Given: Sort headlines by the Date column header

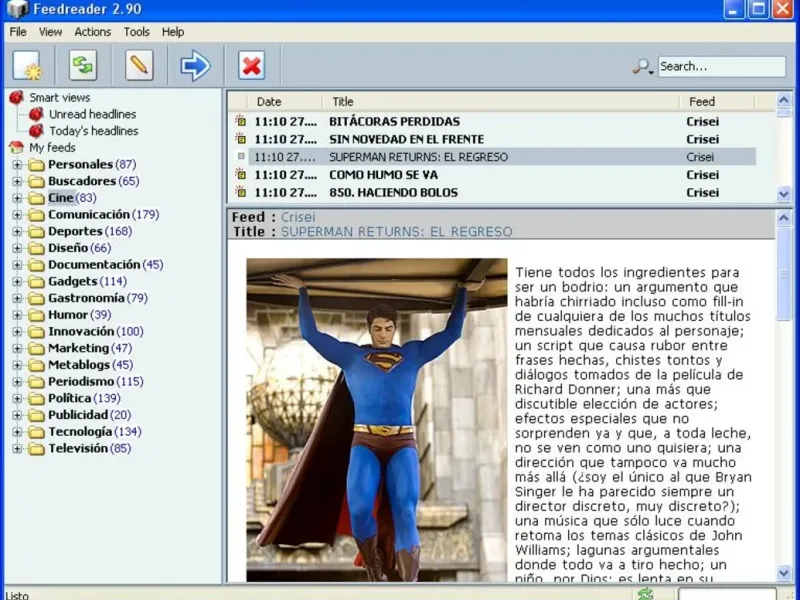Looking at the screenshot, I should point(285,102).
